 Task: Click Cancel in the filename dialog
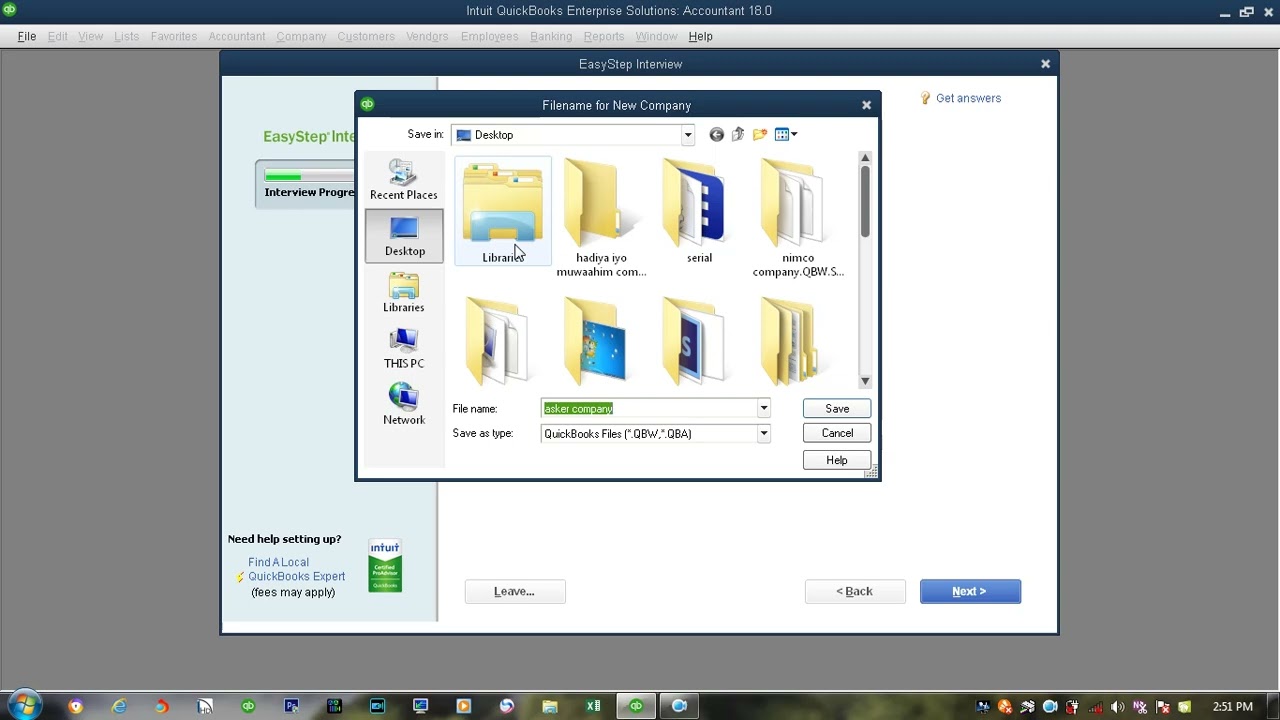click(837, 433)
